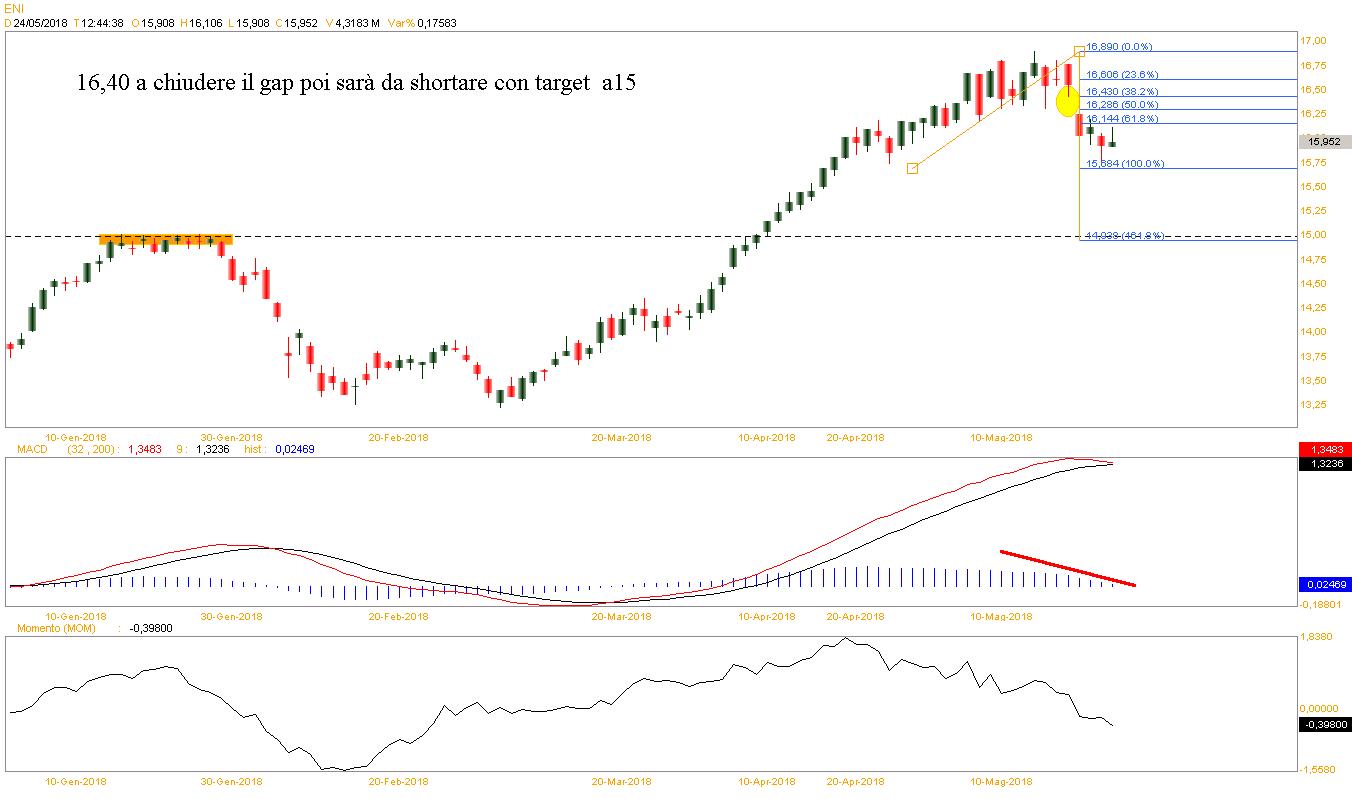1352x799 pixels.
Task: Click the black signal value tag 1,3236
Action: (1324, 464)
